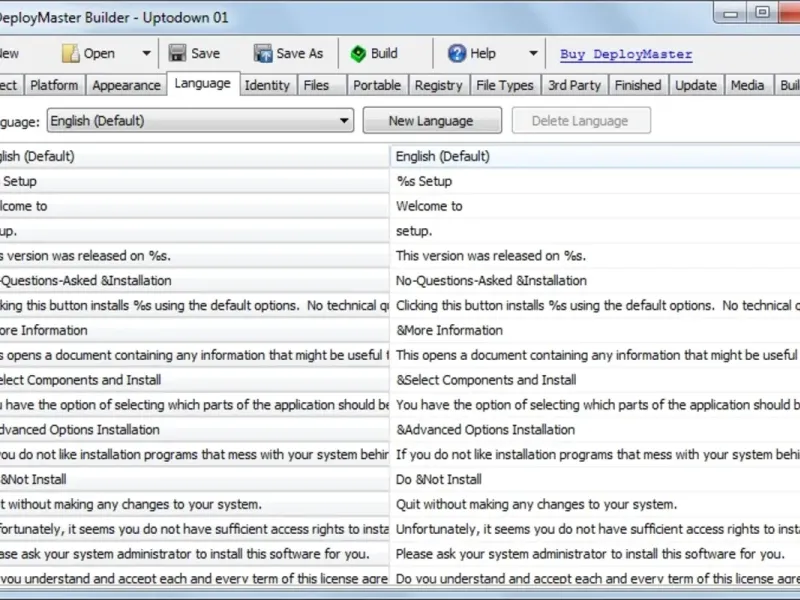Click the blue Help question mark icon

click(x=457, y=53)
